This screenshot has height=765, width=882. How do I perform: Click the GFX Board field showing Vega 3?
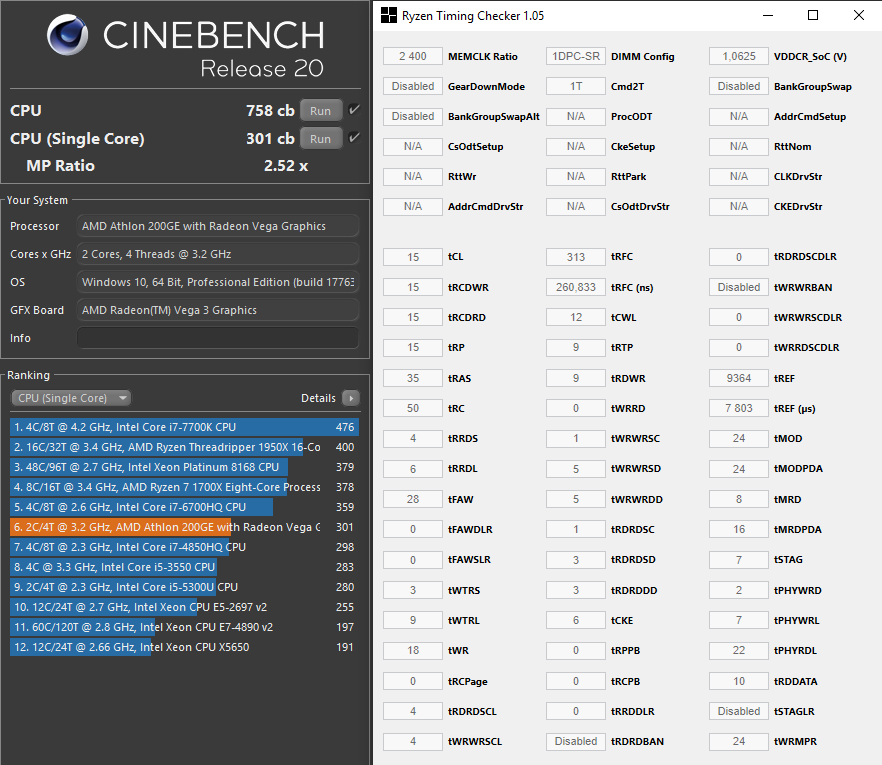(x=218, y=310)
